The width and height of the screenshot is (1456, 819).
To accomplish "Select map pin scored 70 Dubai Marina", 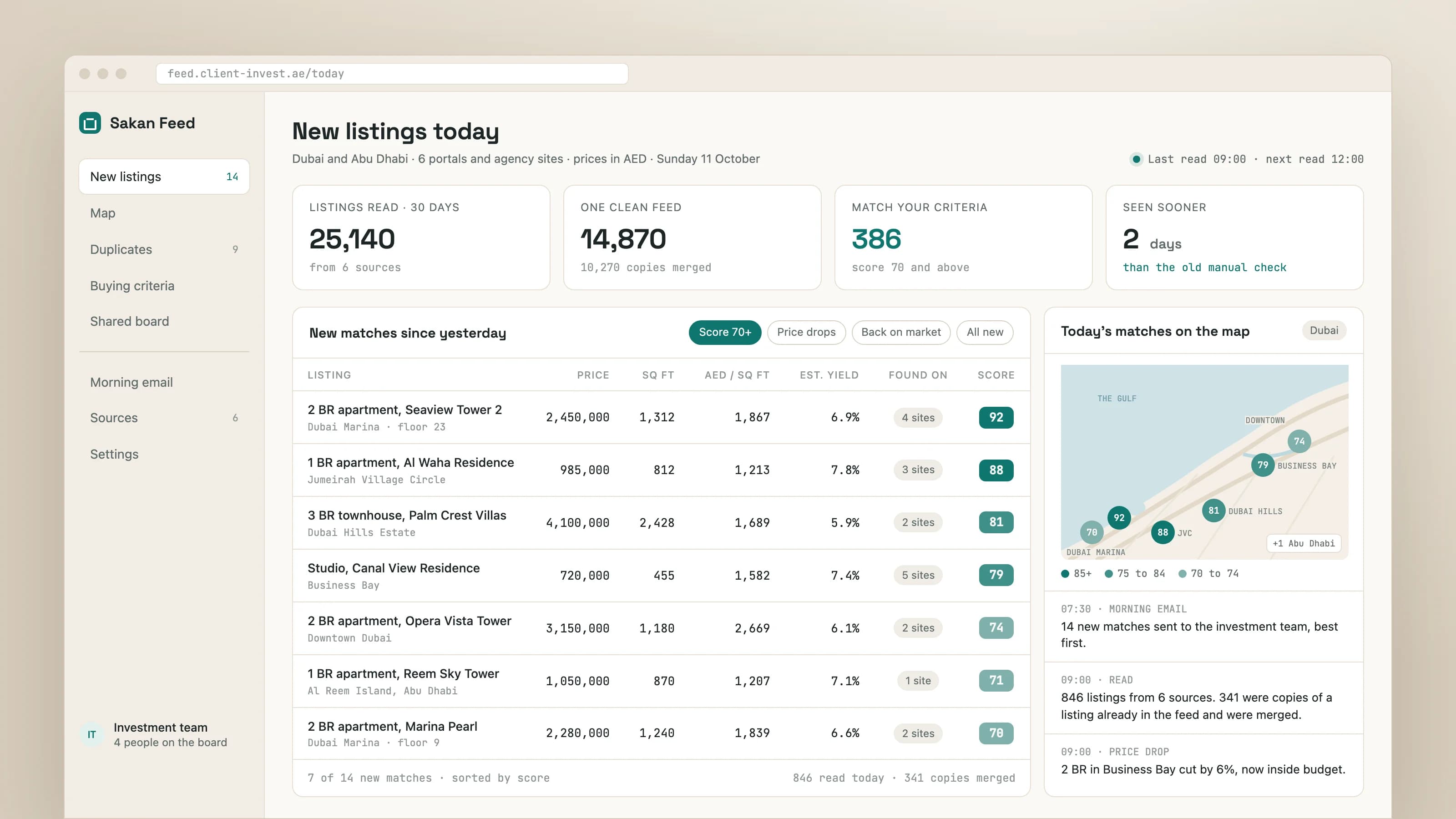I will point(1092,532).
